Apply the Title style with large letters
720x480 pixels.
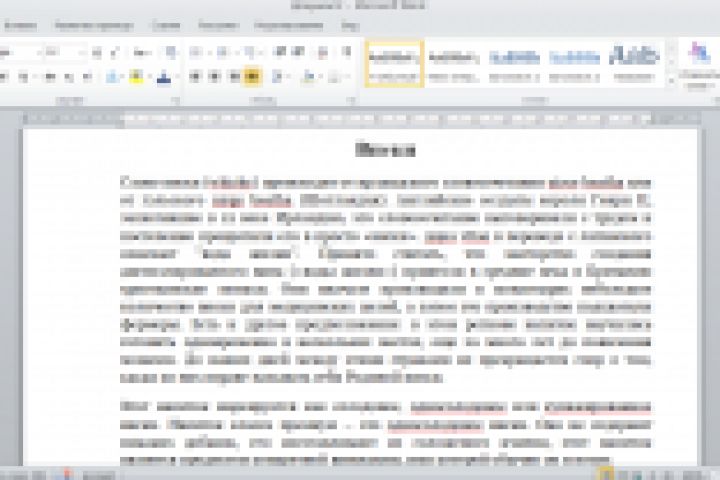[x=634, y=64]
